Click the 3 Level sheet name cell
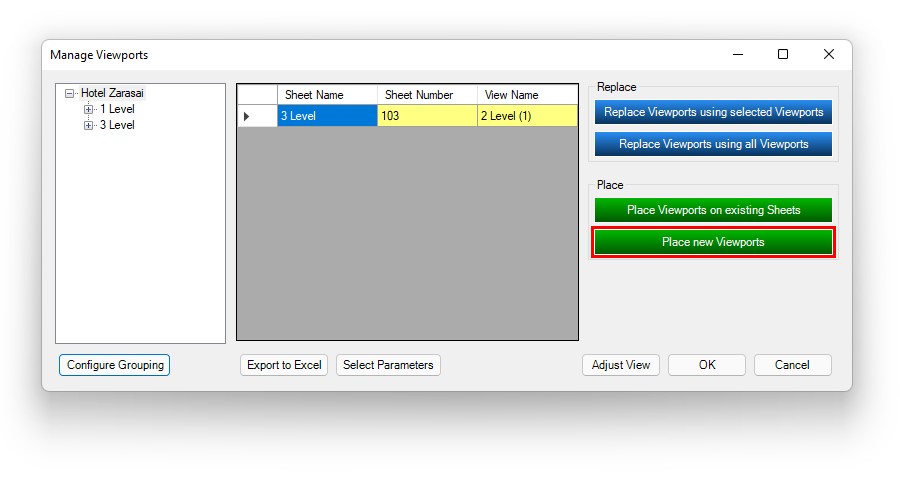 (x=327, y=116)
